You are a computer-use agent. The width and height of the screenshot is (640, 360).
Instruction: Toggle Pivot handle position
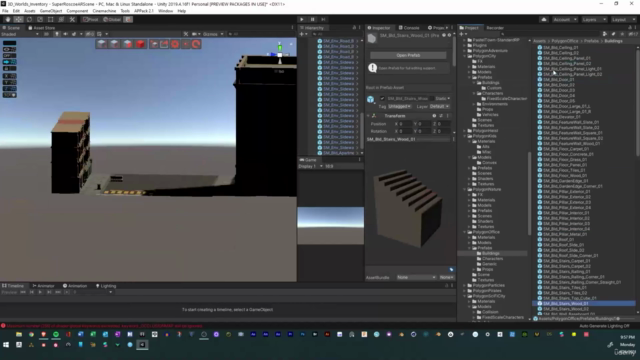91,19
